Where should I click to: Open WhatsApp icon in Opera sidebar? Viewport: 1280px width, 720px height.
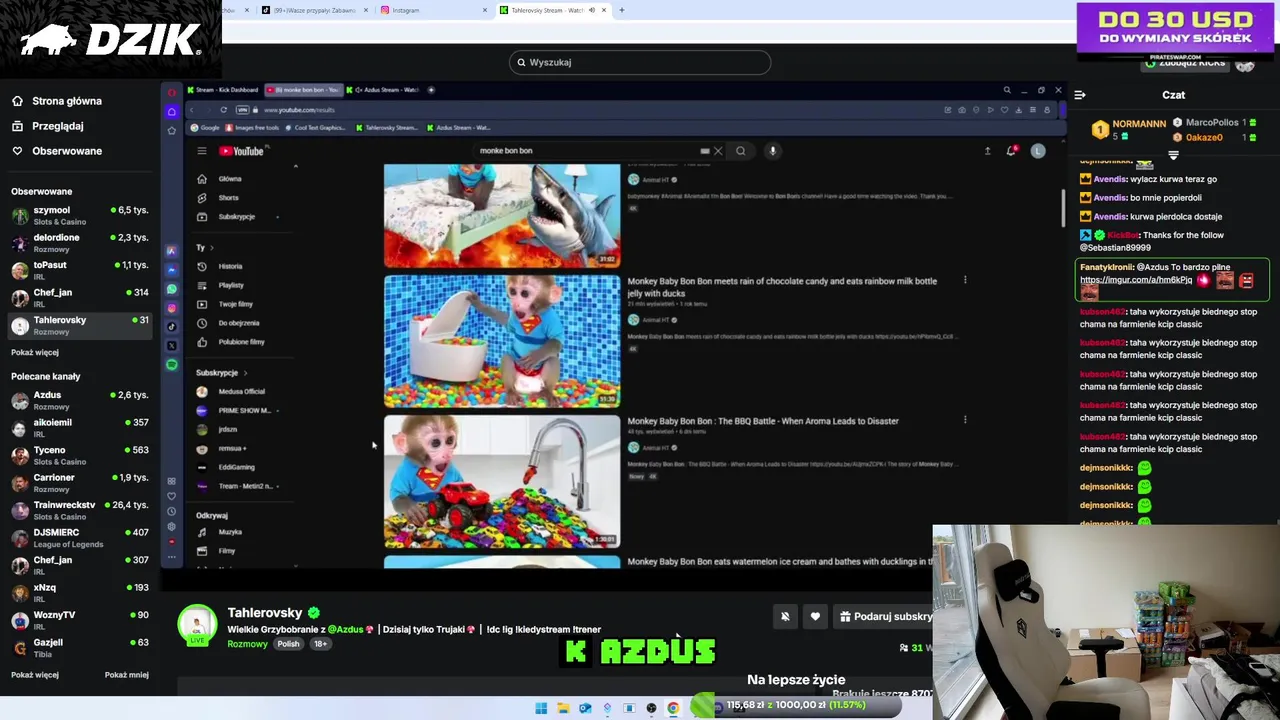pos(172,289)
